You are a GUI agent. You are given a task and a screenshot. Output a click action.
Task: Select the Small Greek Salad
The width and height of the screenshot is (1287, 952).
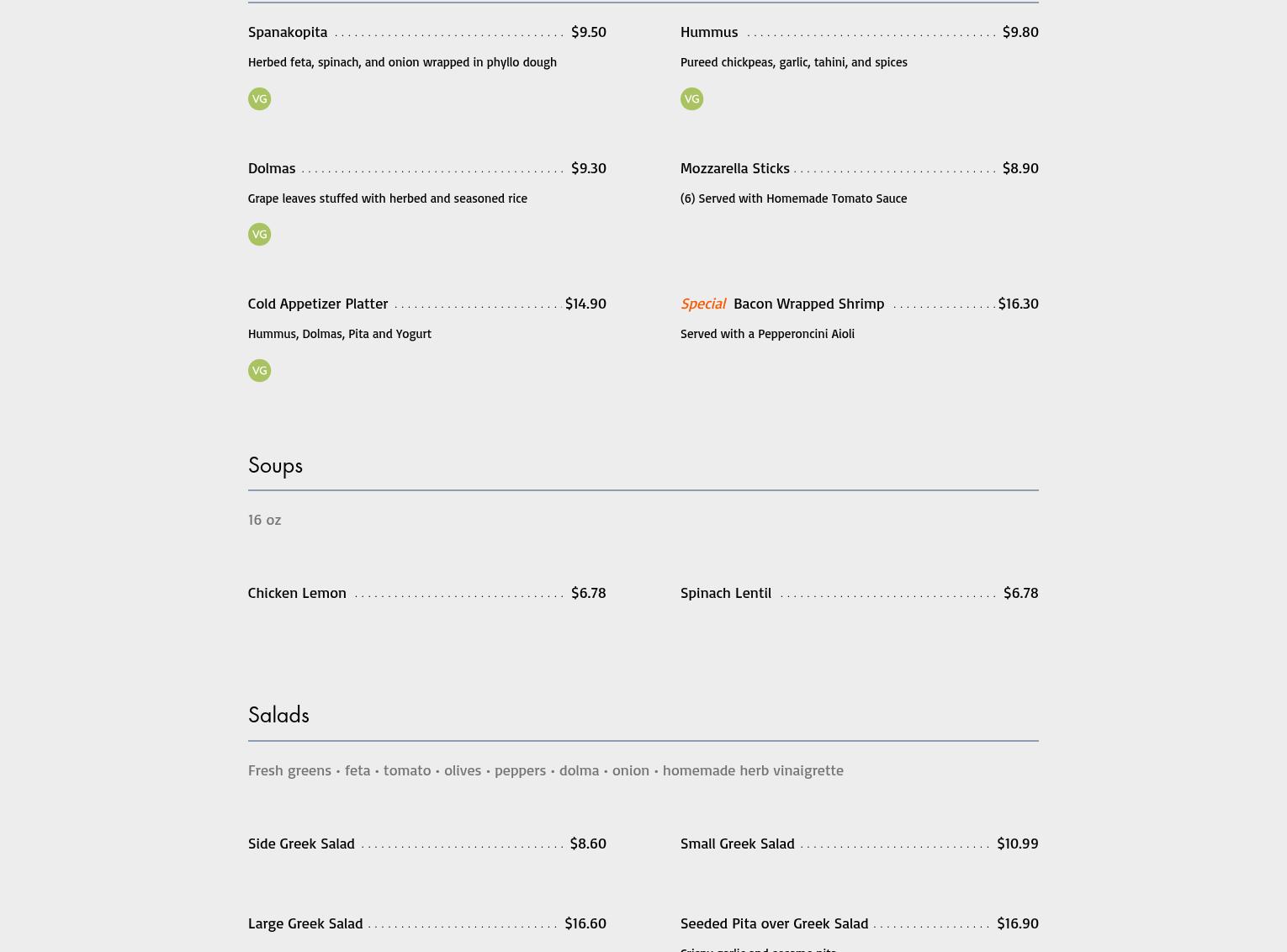coord(737,844)
